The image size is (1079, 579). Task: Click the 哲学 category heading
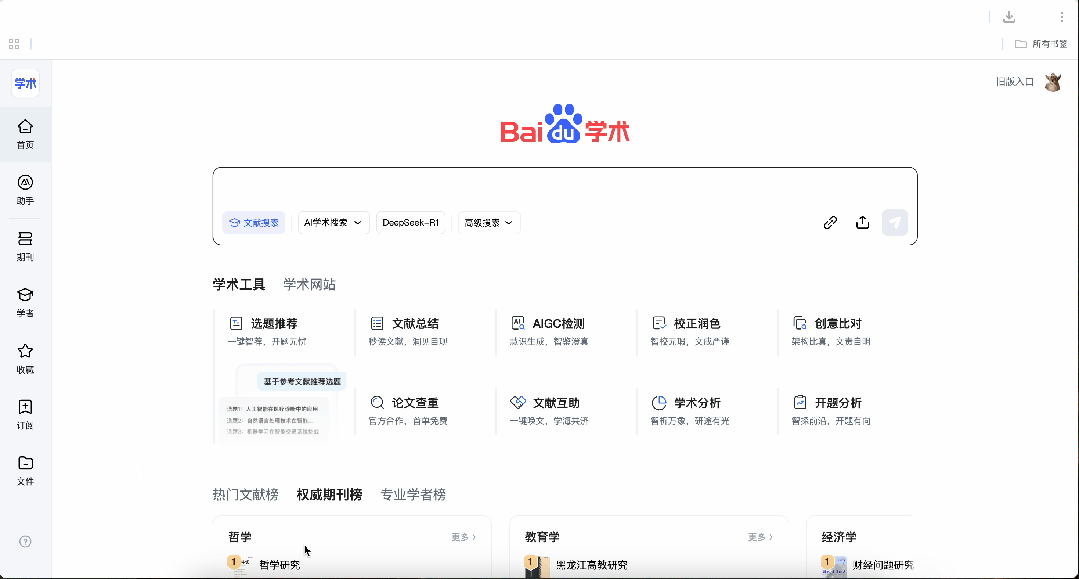(240, 537)
